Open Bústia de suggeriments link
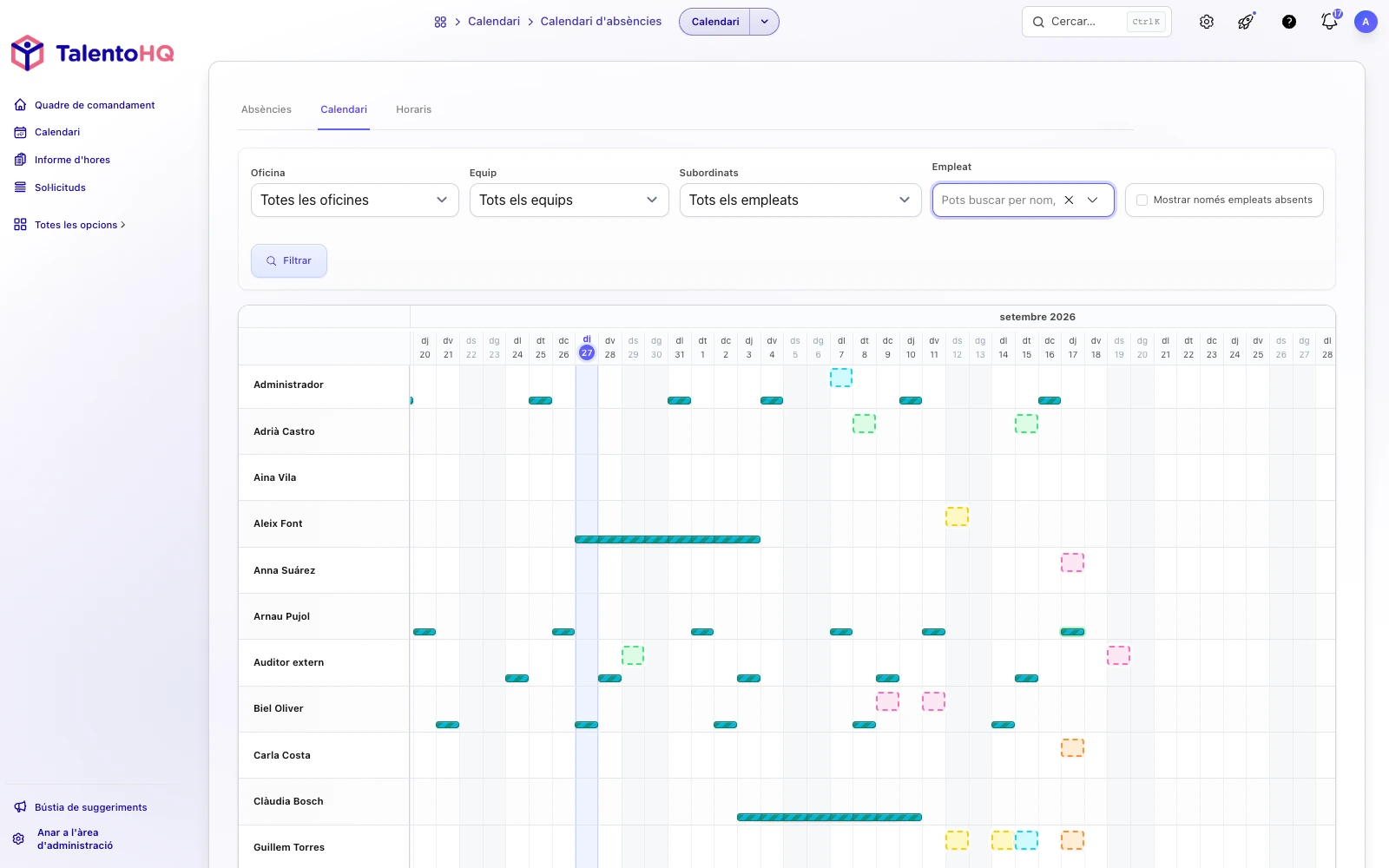Viewport: 1389px width, 868px height. pyautogui.click(x=91, y=807)
